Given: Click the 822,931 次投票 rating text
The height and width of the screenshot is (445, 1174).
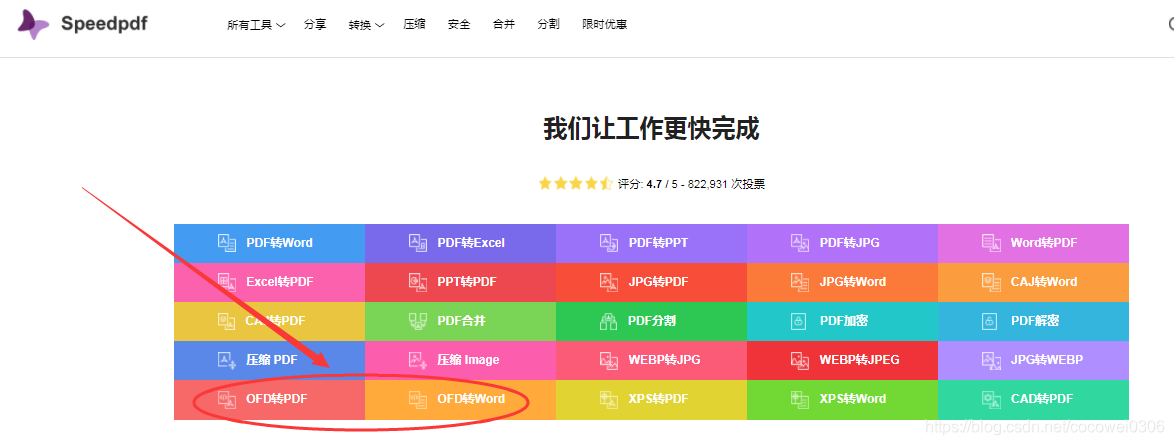Looking at the screenshot, I should 726,184.
